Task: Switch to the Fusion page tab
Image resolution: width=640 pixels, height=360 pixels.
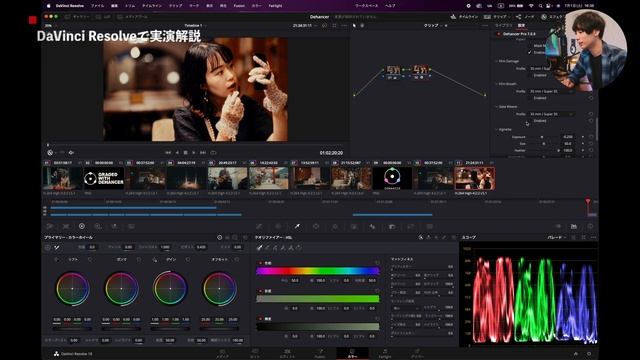Action: pyautogui.click(x=320, y=353)
